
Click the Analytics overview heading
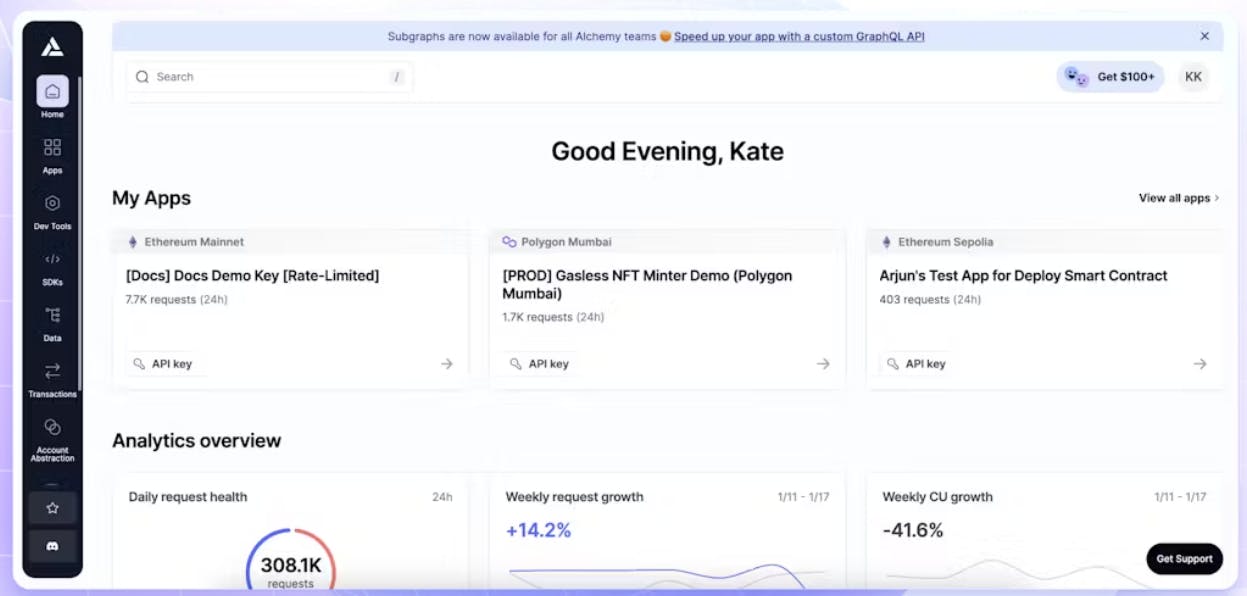[197, 441]
